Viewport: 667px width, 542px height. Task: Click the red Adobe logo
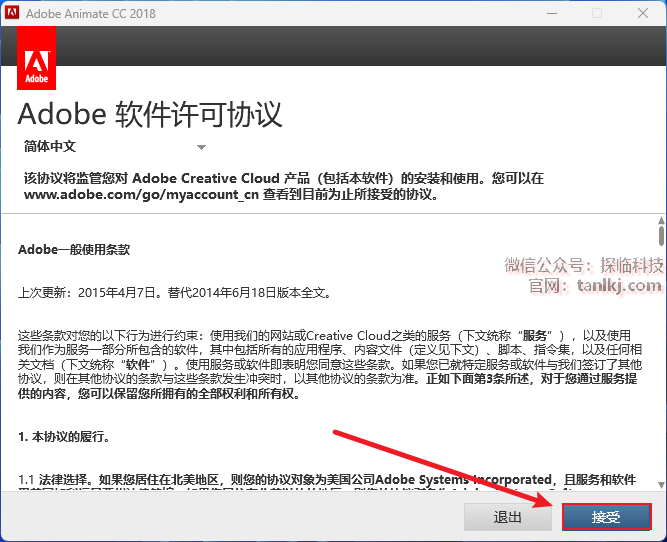(37, 59)
